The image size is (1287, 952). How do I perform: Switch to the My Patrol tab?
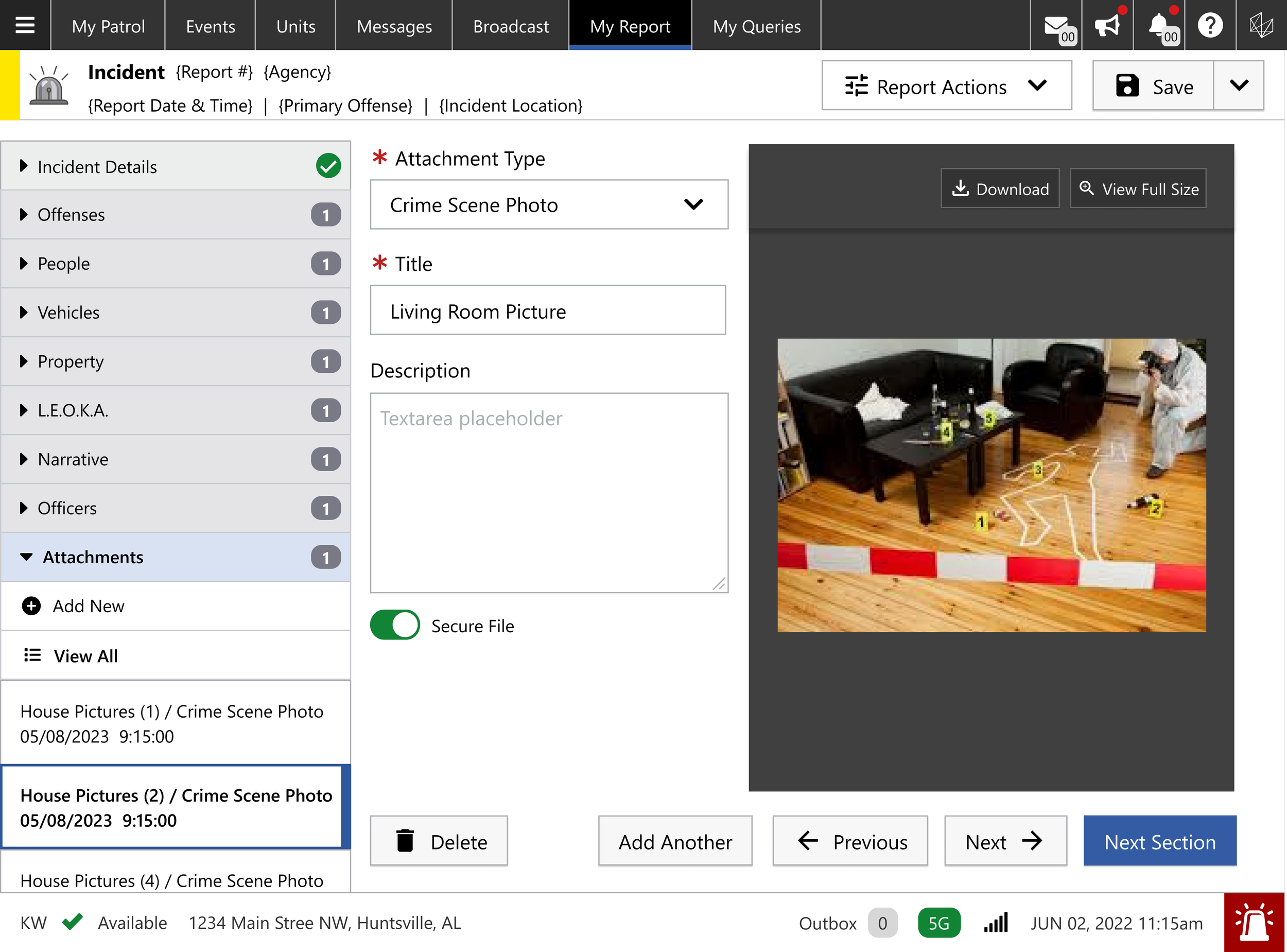(x=108, y=25)
